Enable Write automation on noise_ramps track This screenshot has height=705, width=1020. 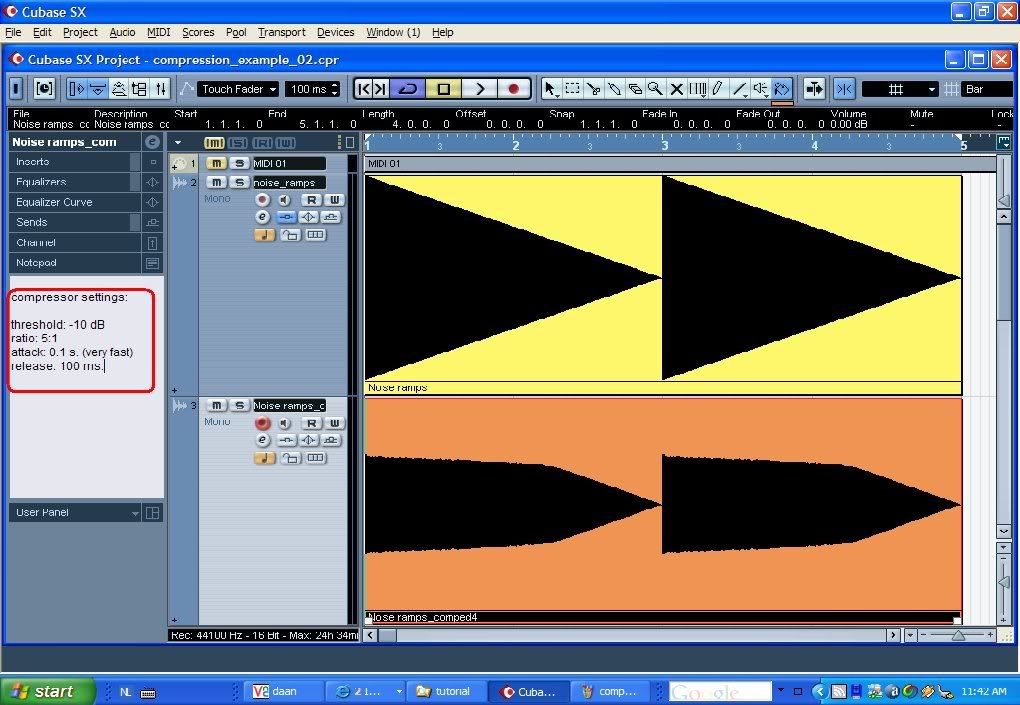(334, 200)
